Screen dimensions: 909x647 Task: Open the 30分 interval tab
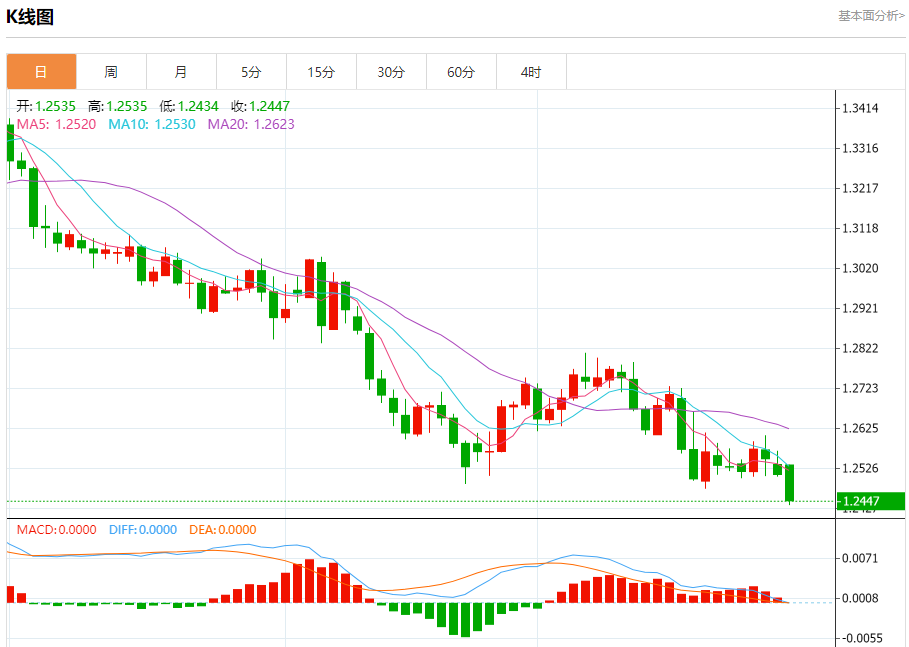[391, 72]
